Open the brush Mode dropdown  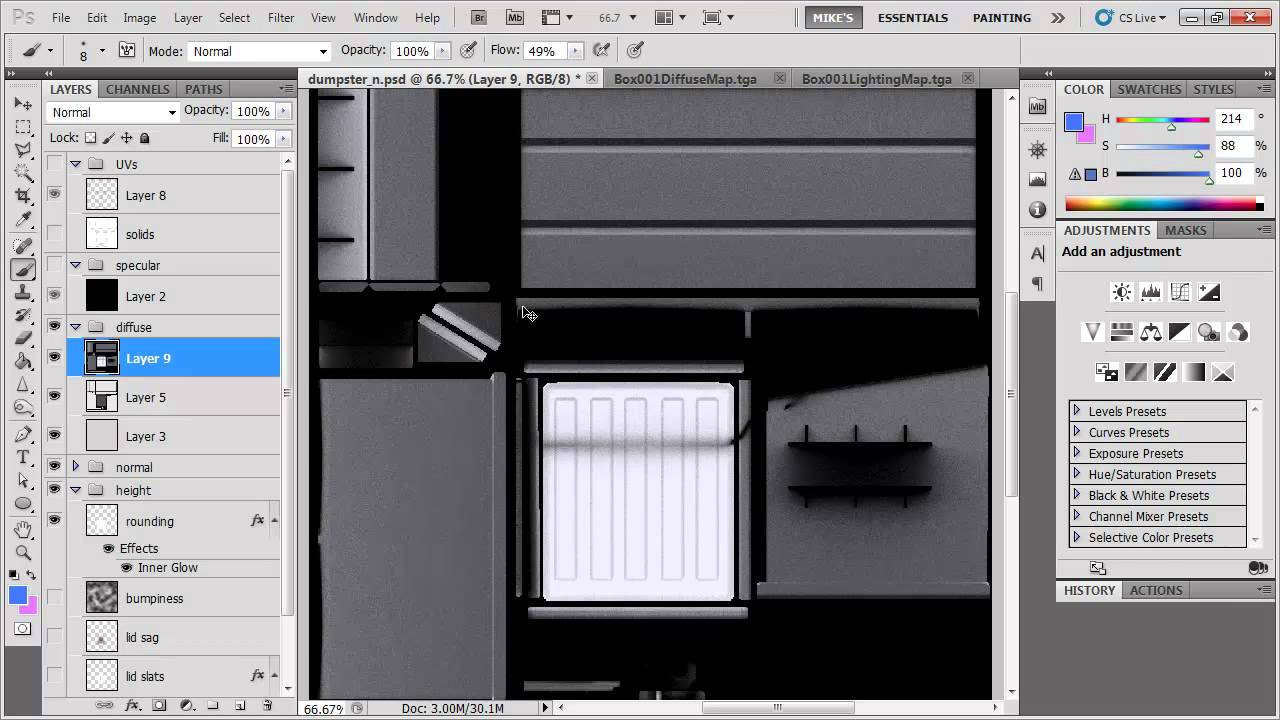pyautogui.click(x=259, y=51)
